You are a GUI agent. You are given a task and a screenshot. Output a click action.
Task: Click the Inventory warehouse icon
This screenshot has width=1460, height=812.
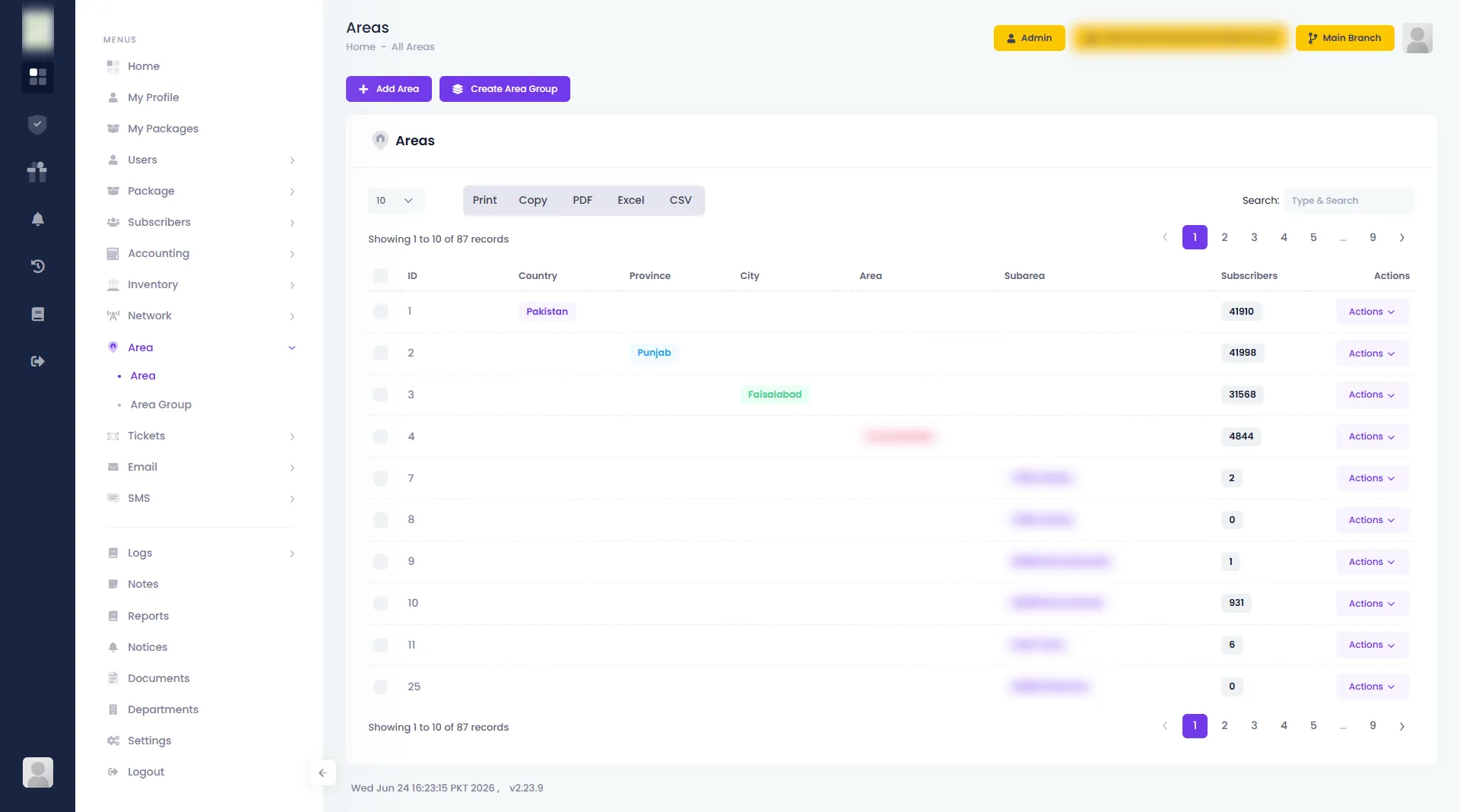(113, 284)
